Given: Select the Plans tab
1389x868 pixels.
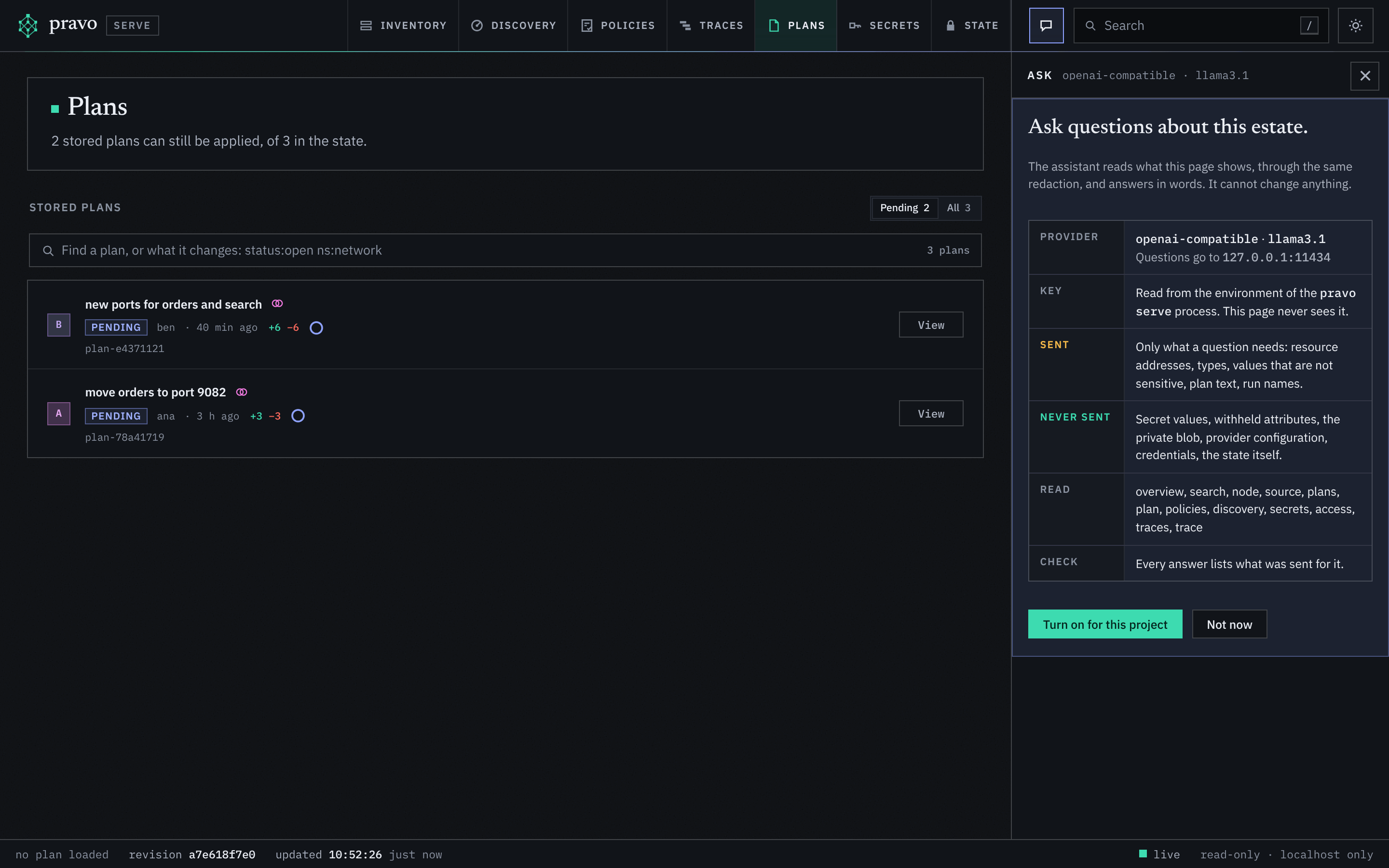Looking at the screenshot, I should (796, 25).
